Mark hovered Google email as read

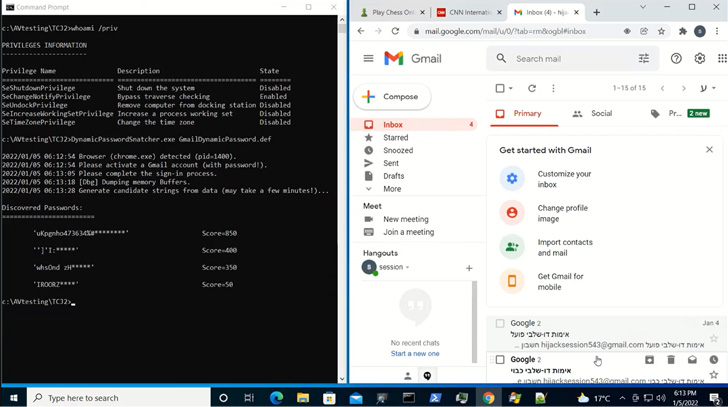click(692, 360)
